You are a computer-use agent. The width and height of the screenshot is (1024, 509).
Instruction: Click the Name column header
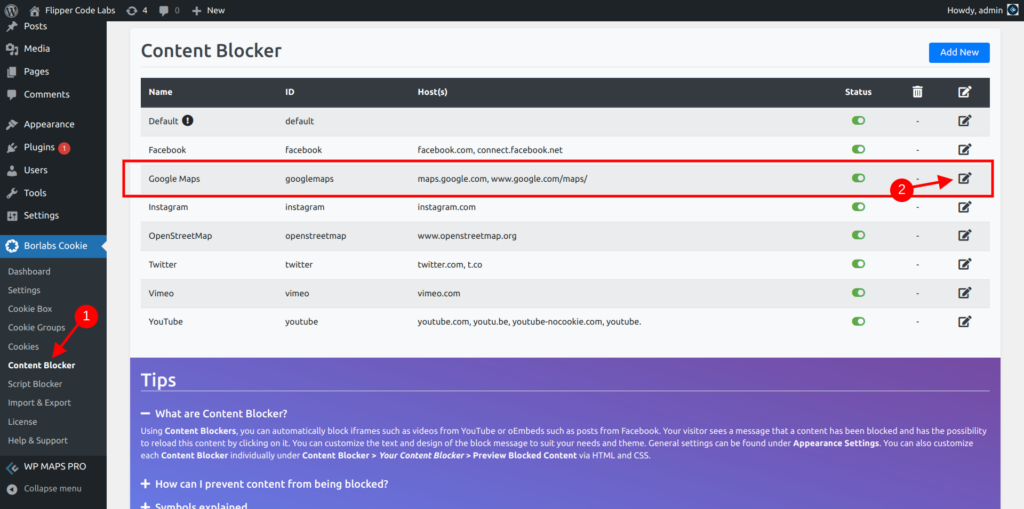click(x=161, y=92)
